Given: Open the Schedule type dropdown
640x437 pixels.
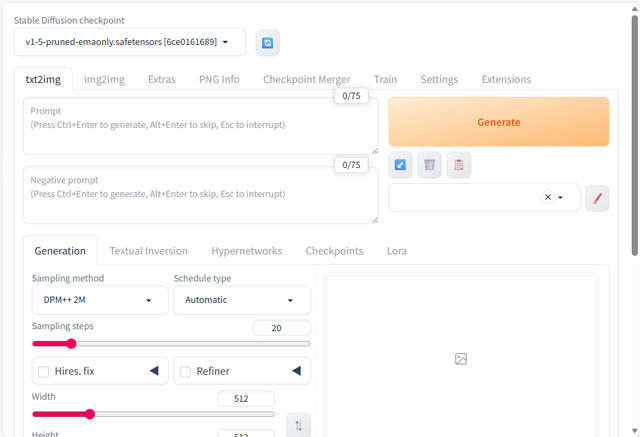Looking at the screenshot, I should (x=241, y=300).
